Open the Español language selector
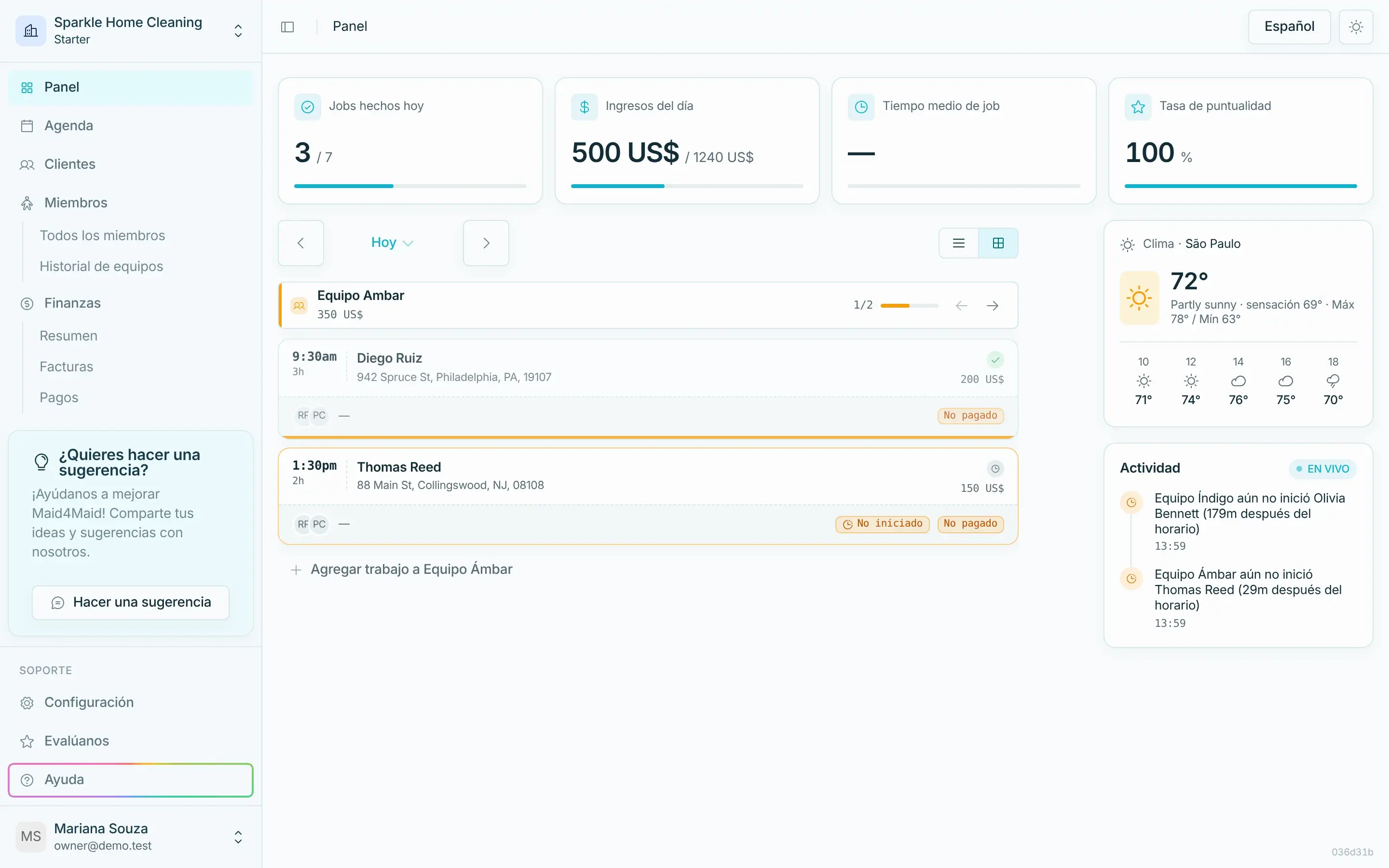Image resolution: width=1389 pixels, height=868 pixels. (1289, 27)
